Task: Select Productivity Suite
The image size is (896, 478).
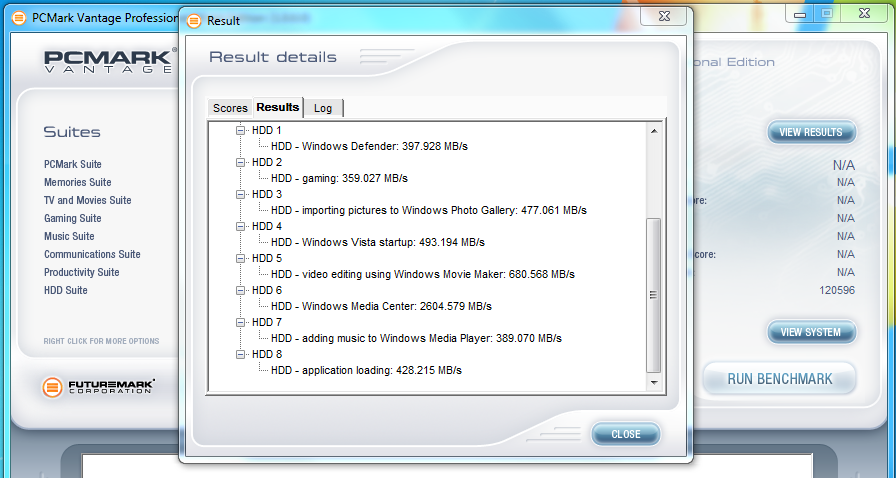Action: pos(82,272)
